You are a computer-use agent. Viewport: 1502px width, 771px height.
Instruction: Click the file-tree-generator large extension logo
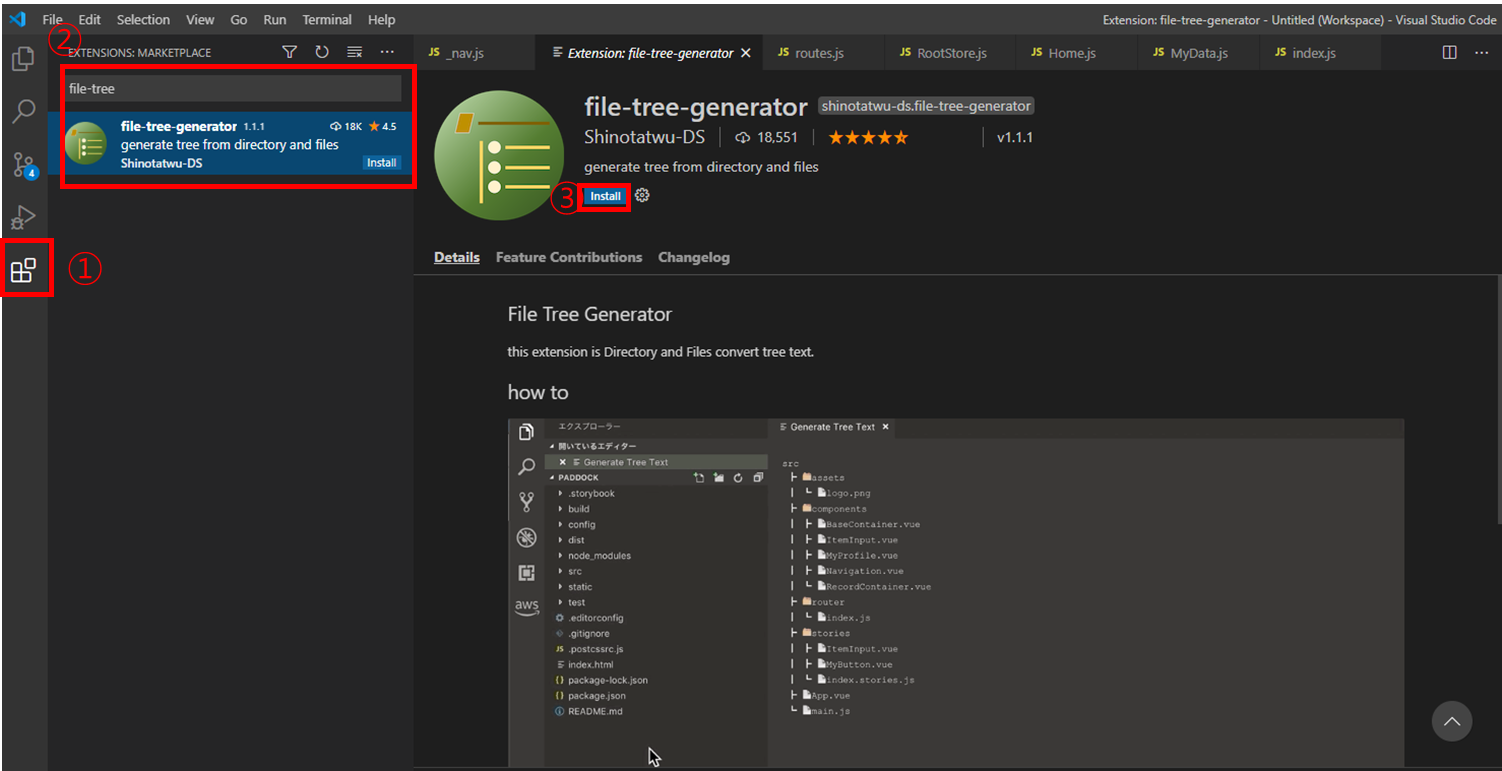pos(499,155)
